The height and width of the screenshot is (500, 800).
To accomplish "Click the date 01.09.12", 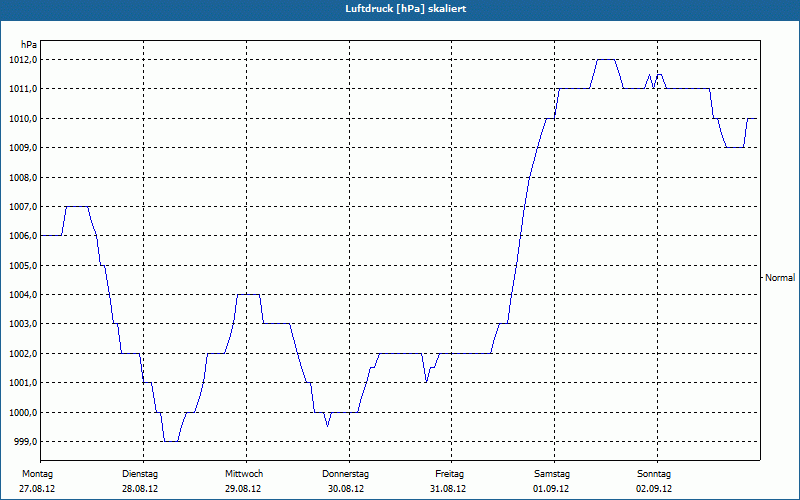I will [551, 489].
